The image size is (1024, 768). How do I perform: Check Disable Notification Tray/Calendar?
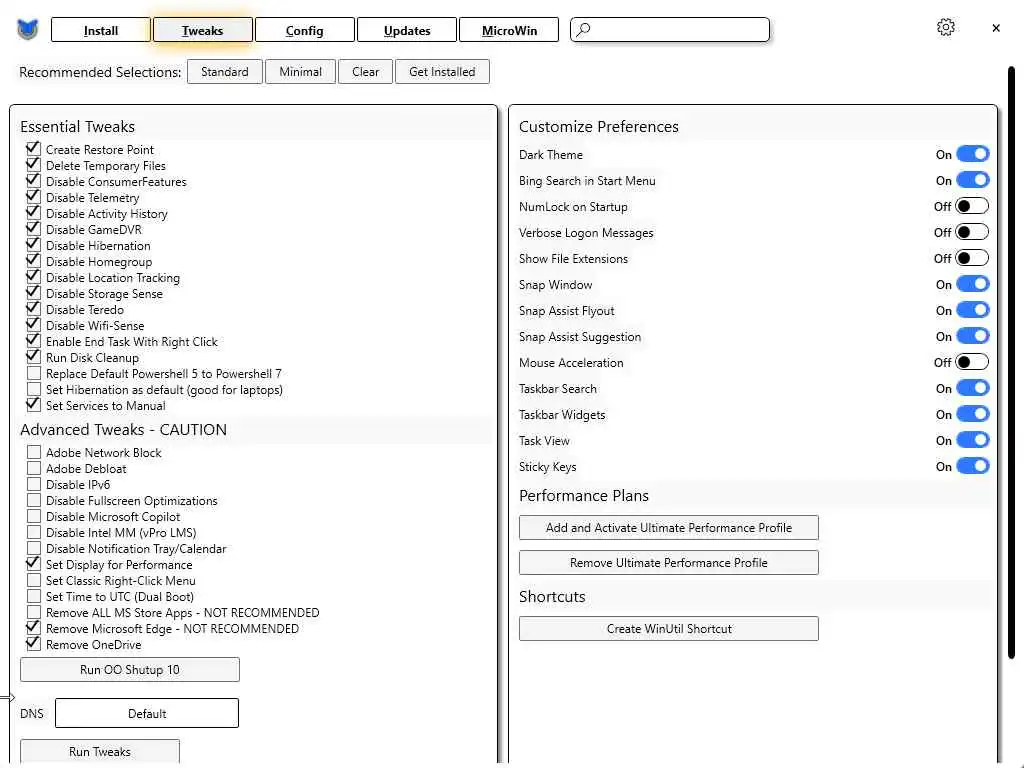coord(33,548)
